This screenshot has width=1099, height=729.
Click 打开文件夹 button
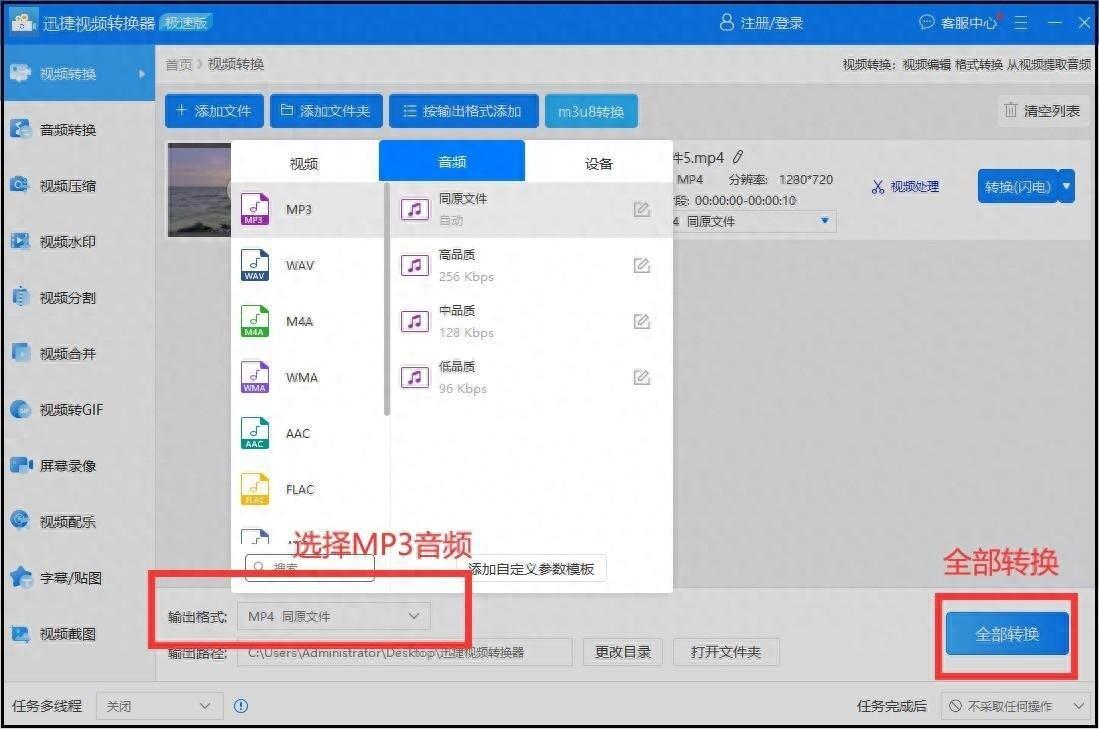726,653
